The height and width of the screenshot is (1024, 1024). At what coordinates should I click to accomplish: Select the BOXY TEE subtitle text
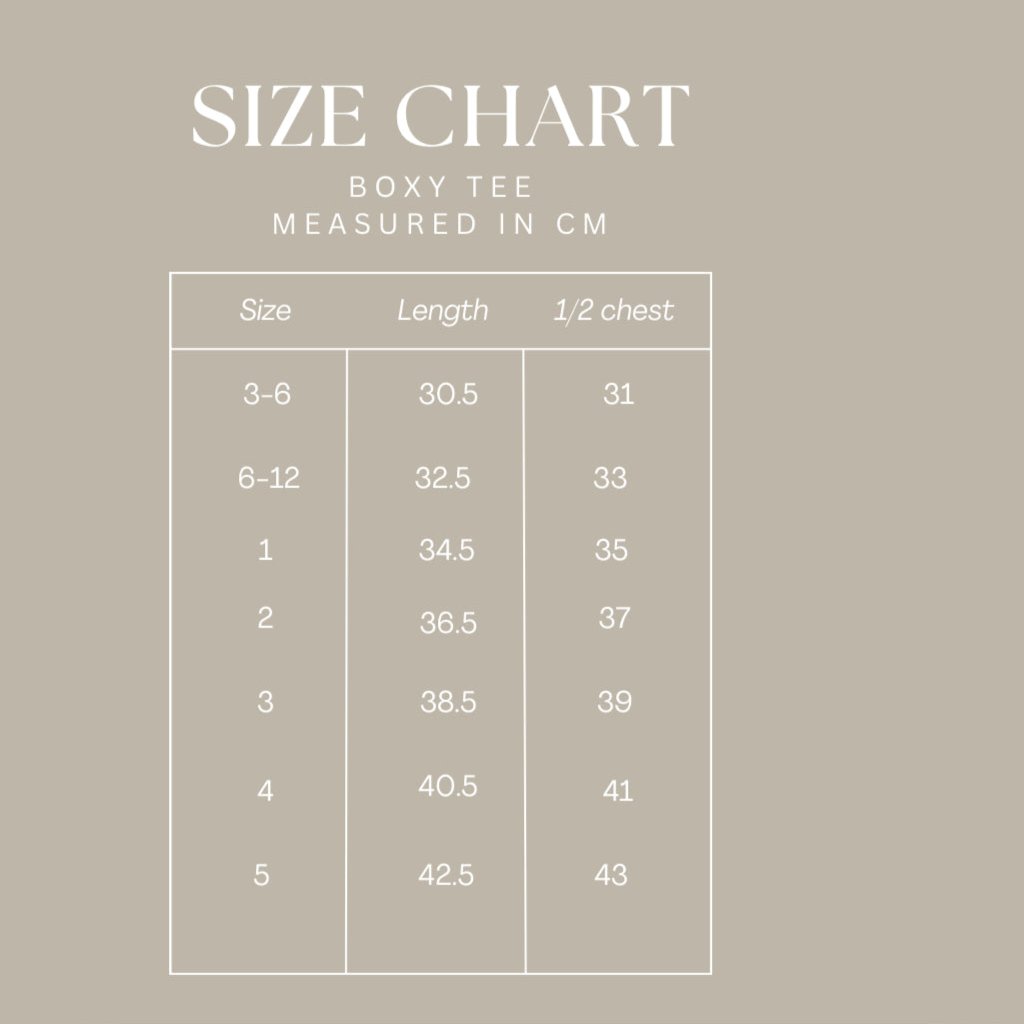point(440,187)
